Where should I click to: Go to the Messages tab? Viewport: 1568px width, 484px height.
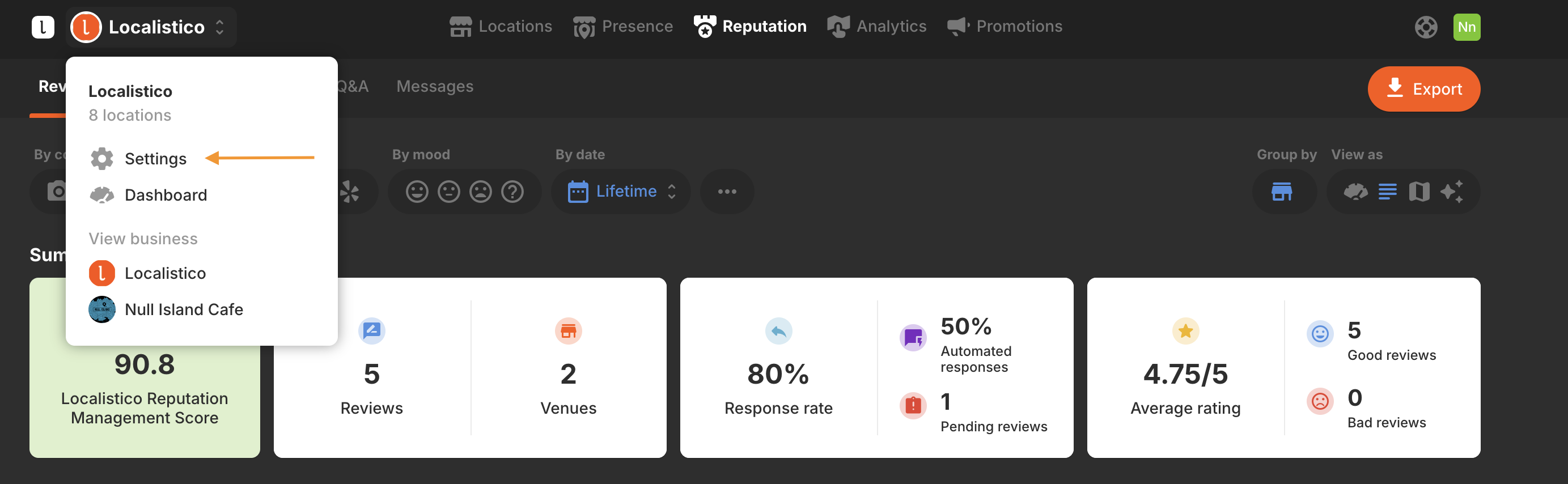(x=435, y=87)
